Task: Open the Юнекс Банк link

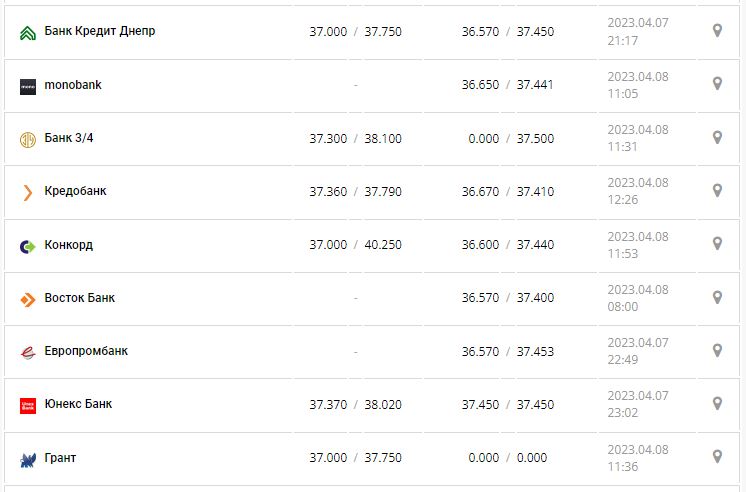Action: 78,404
